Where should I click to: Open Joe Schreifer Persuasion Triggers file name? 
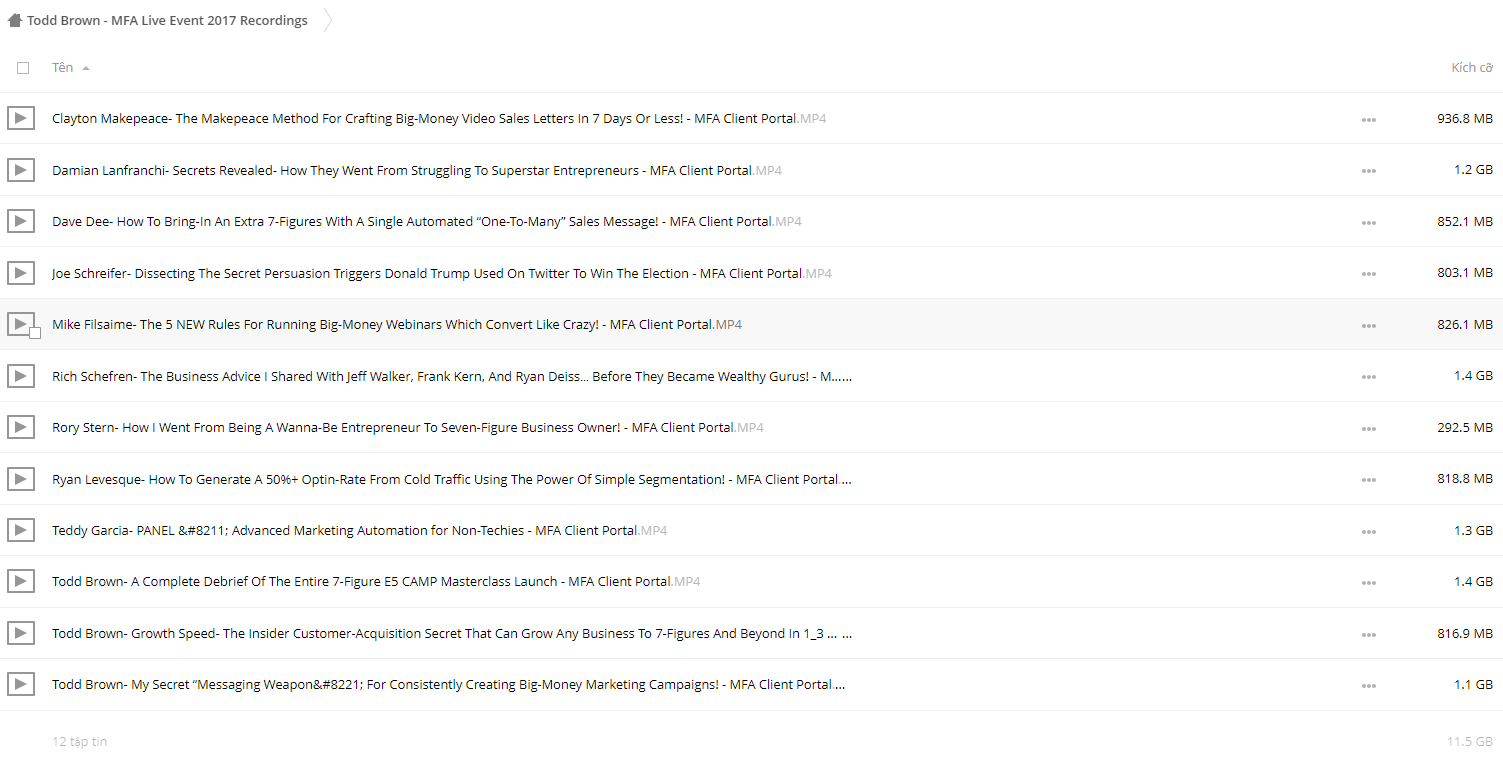442,273
